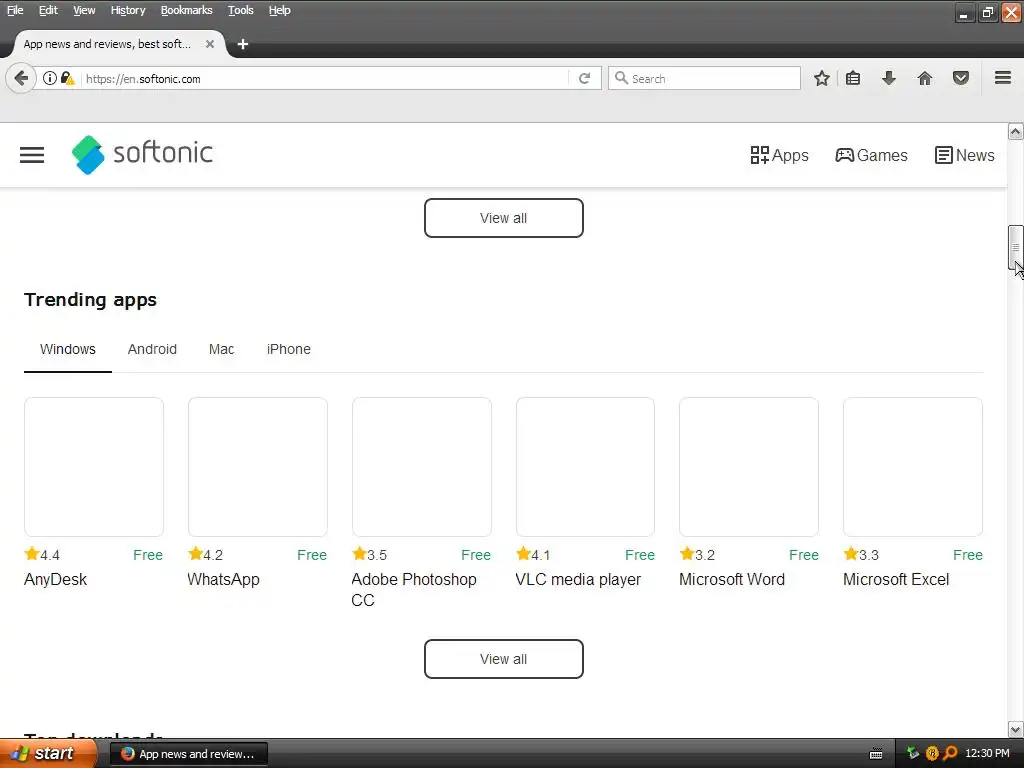This screenshot has height=768, width=1024.
Task: Click the VLC media player title
Action: (578, 579)
